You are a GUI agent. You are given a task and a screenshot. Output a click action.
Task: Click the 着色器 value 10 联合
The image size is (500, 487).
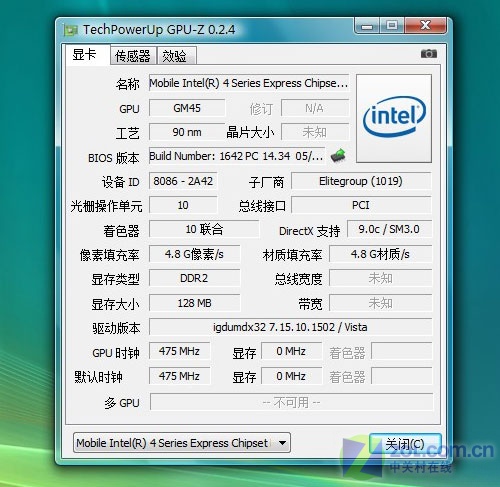[x=204, y=229]
